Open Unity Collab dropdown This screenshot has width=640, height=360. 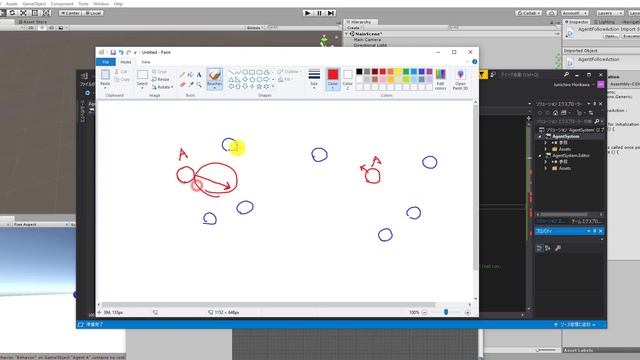point(529,13)
